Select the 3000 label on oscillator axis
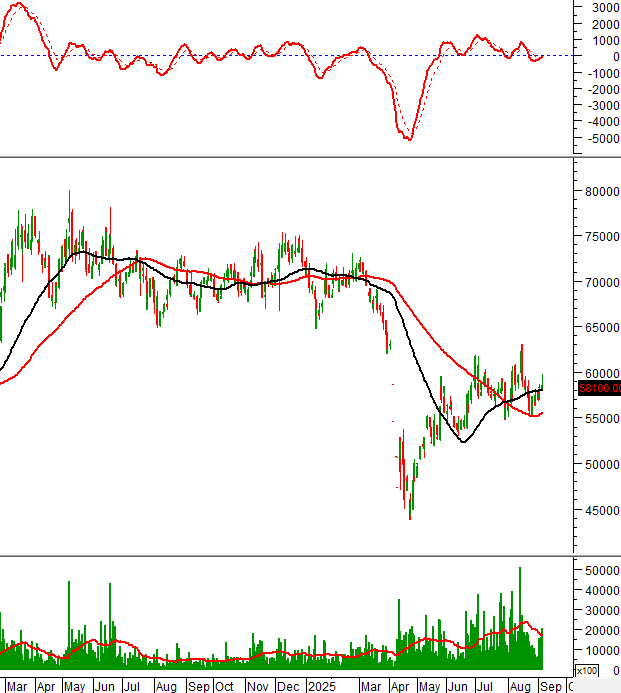Screen dimensions: 621x693 pyautogui.click(x=602, y=7)
